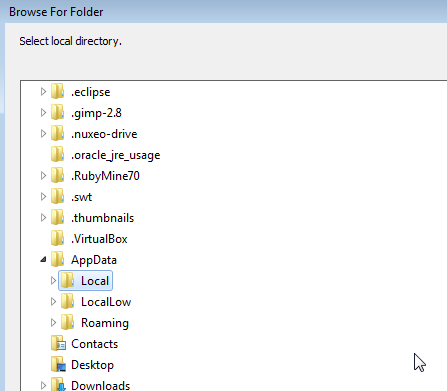Screen dimensions: 447x391
Task: Expand the Roaming subfolder node
Action: coord(53,322)
